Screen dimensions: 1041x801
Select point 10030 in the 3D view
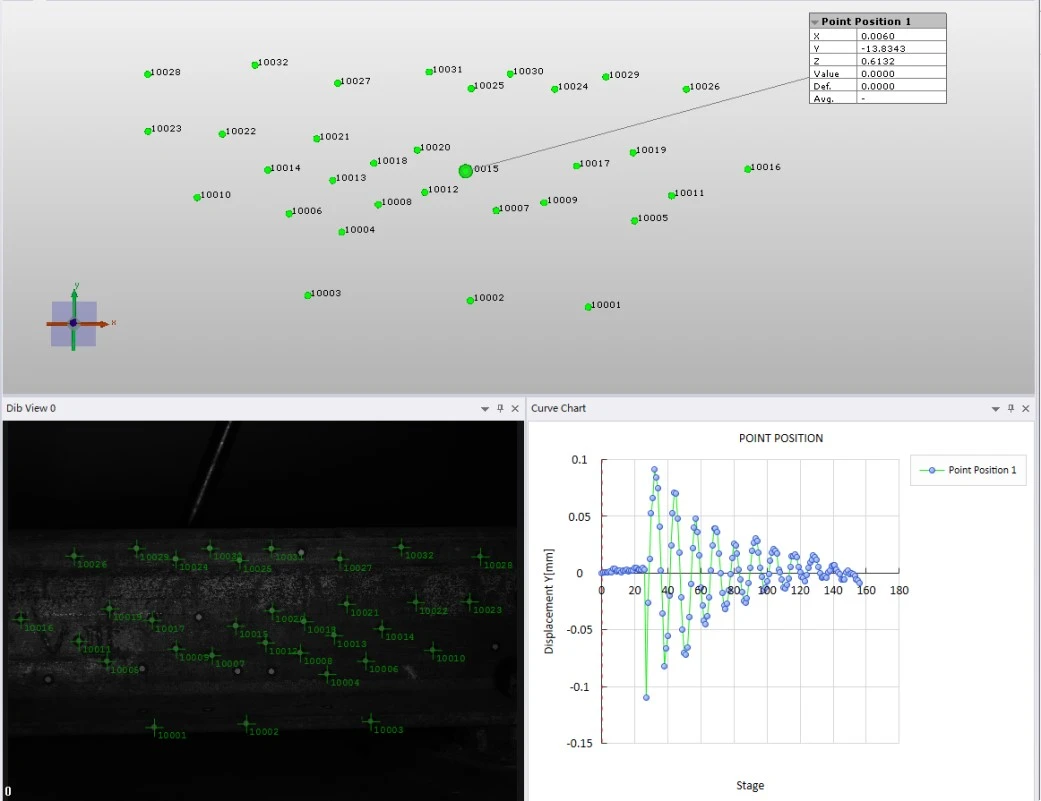pyautogui.click(x=510, y=74)
